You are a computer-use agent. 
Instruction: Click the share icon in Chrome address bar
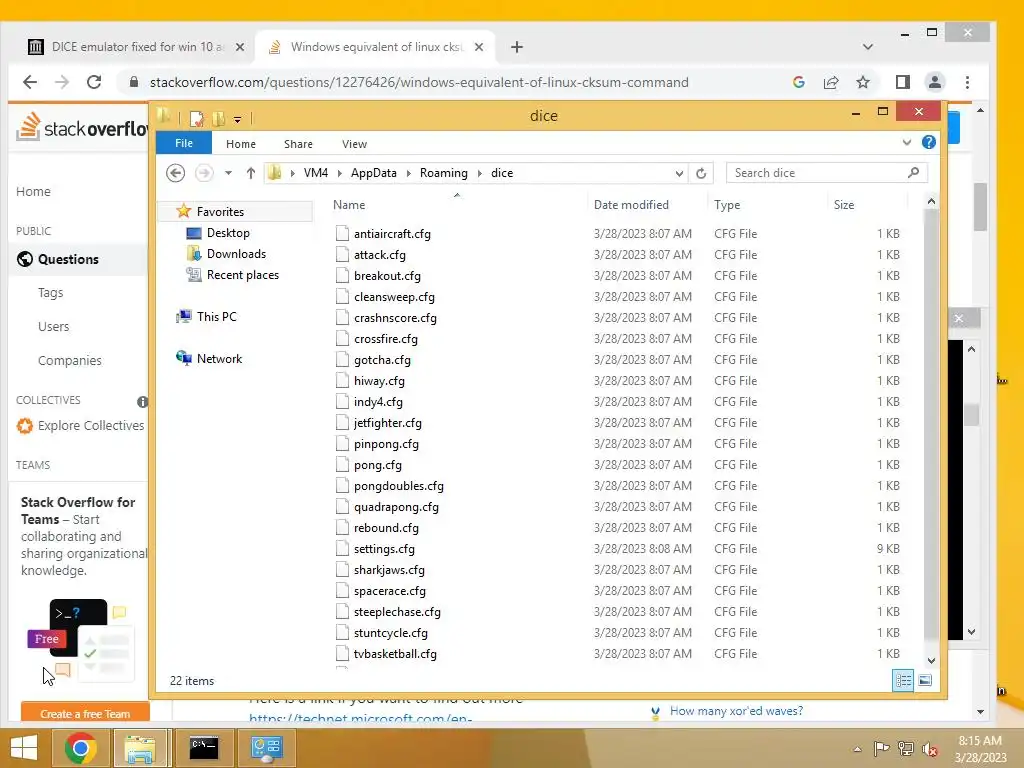point(831,82)
